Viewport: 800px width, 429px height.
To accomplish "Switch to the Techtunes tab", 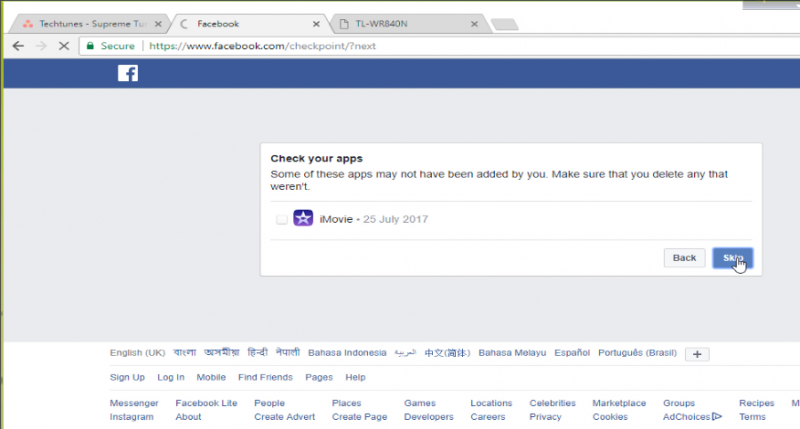I will 92,24.
